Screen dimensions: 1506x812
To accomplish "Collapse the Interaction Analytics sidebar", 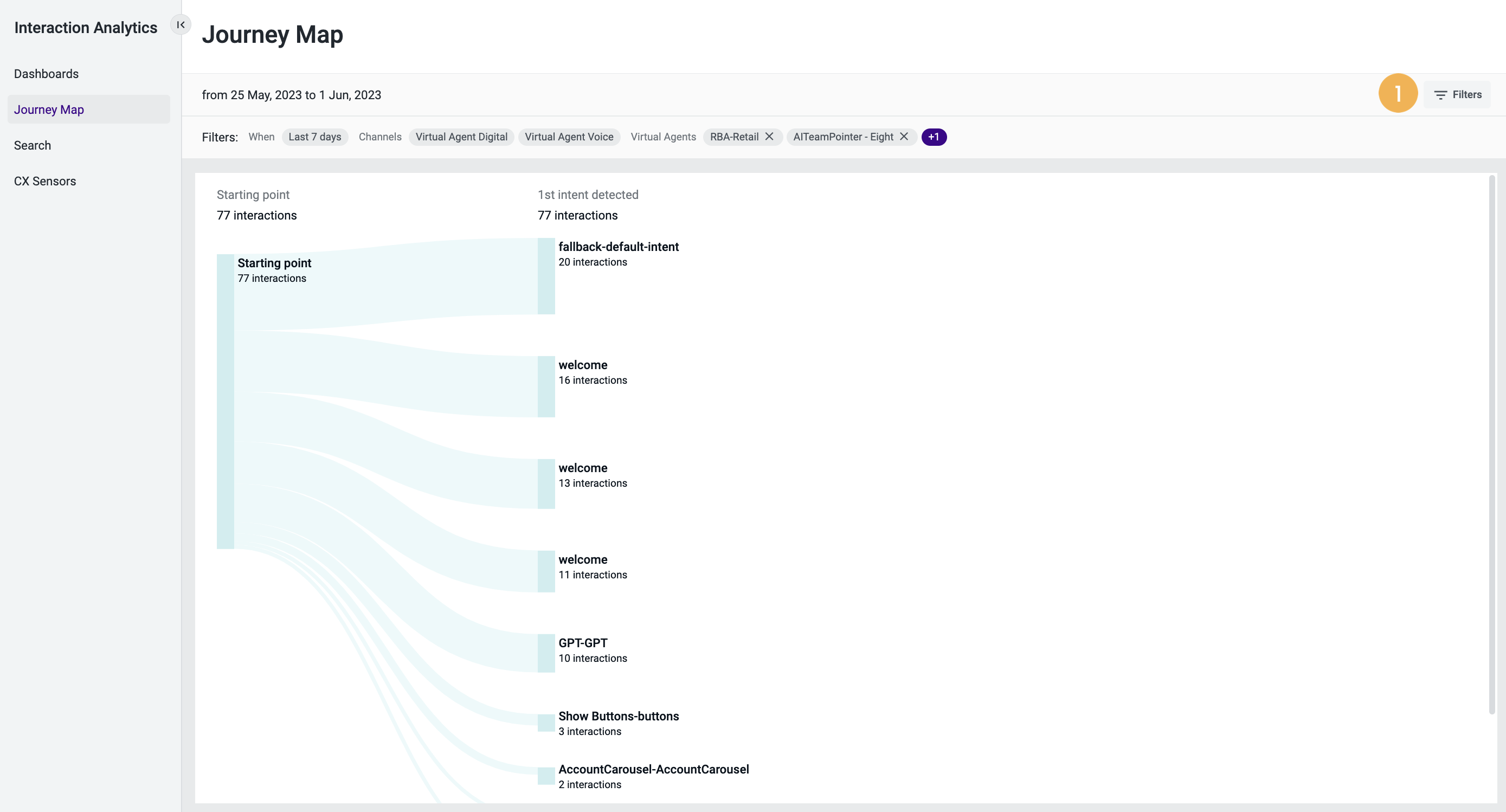I will click(181, 24).
